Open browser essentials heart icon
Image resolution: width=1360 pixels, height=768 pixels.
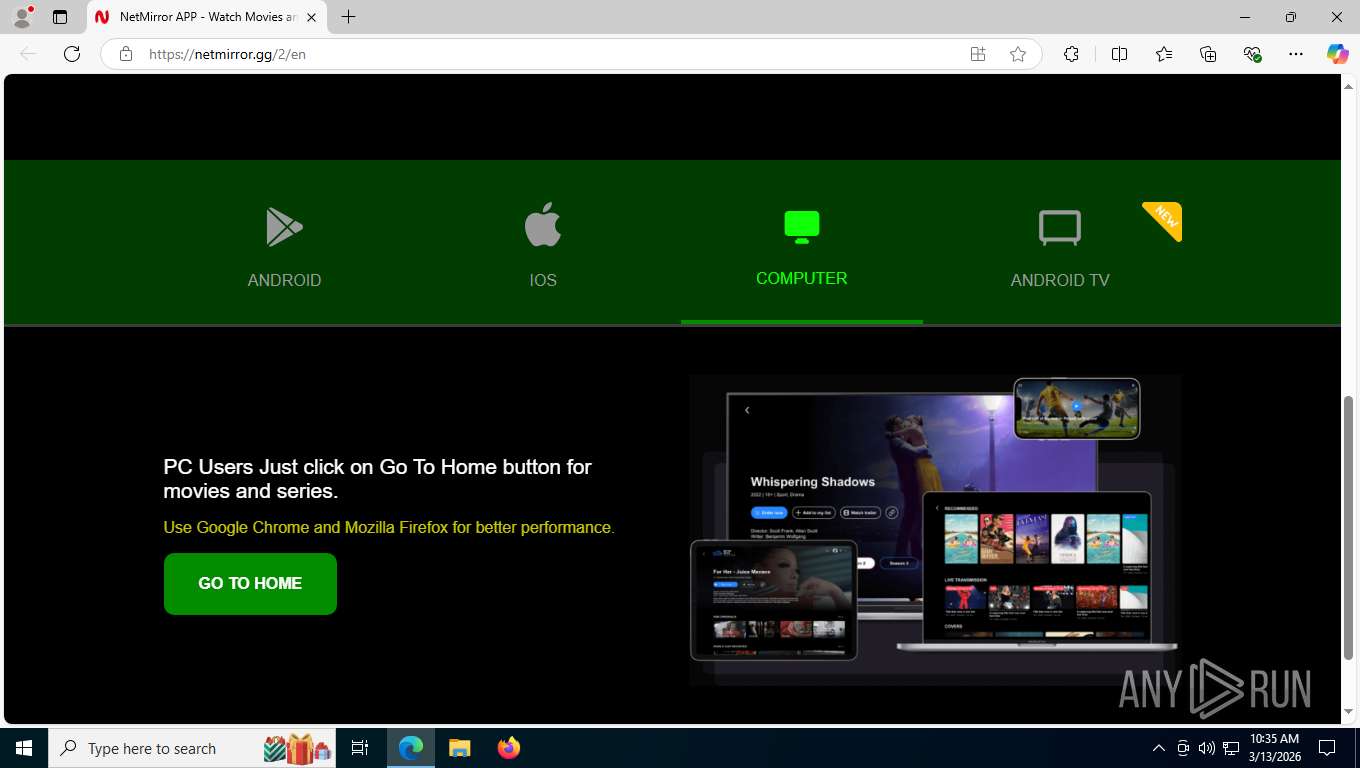[x=1252, y=54]
